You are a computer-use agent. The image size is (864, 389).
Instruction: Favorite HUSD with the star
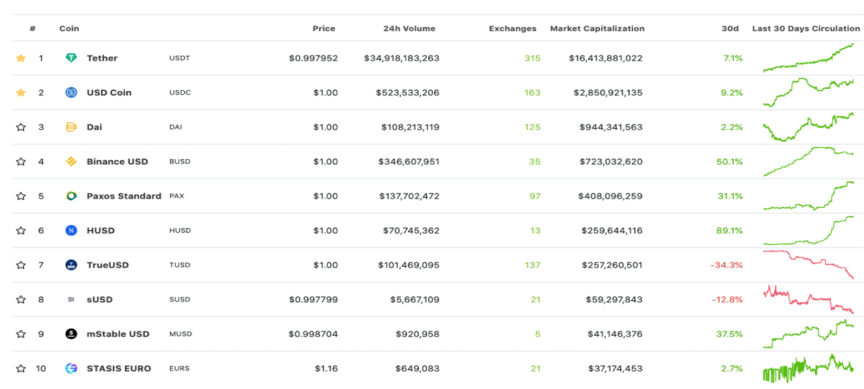(21, 230)
